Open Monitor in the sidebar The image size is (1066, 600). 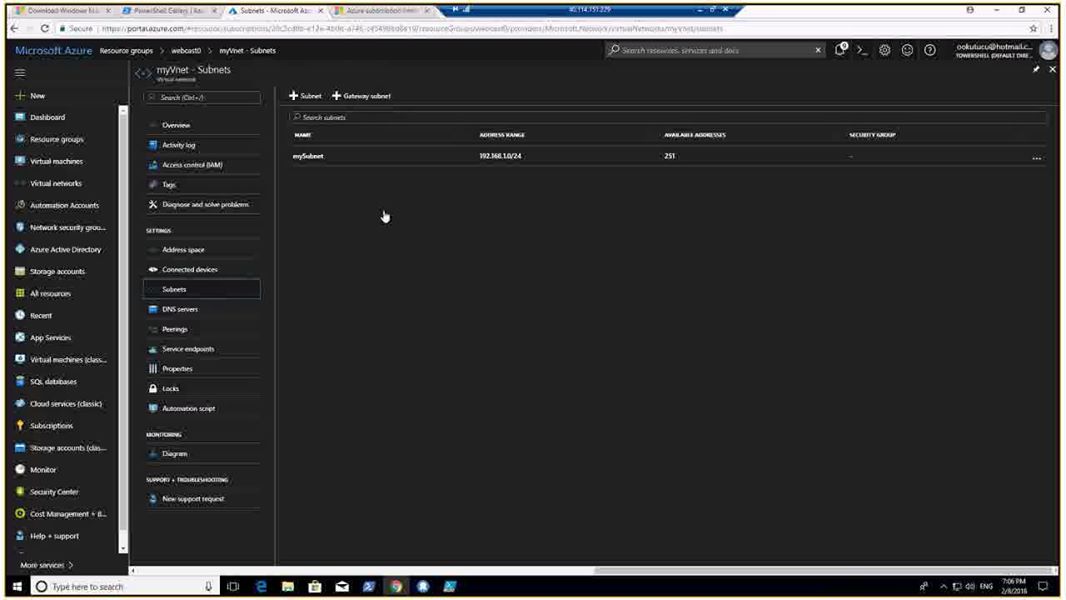tap(43, 470)
